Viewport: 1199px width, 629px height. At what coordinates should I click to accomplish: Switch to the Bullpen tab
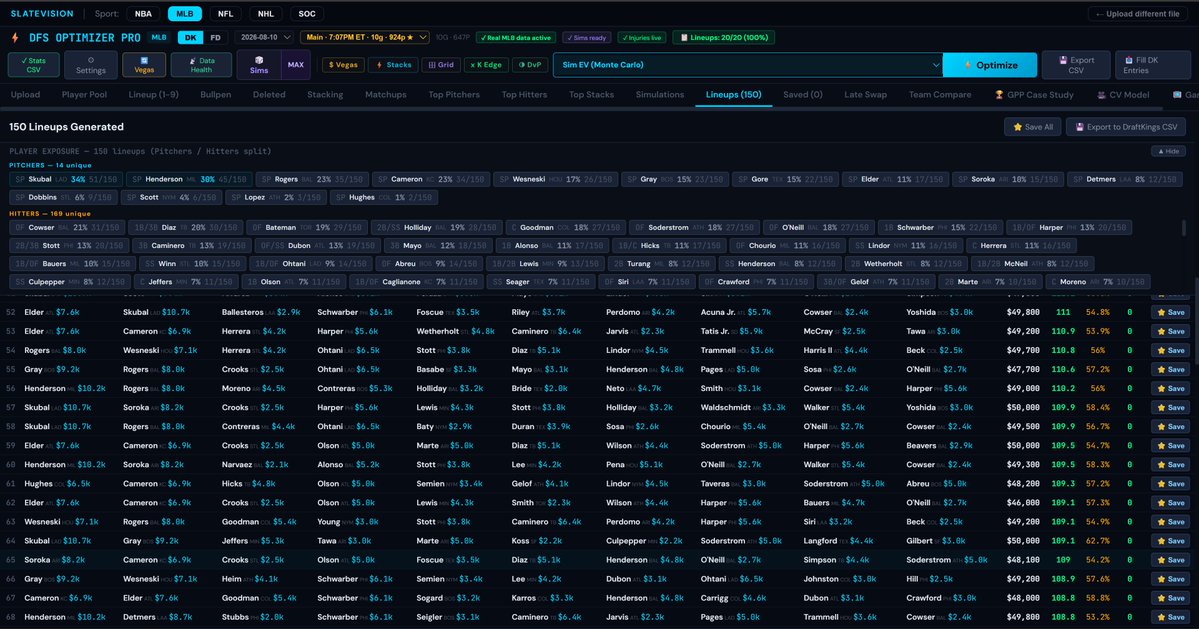pyautogui.click(x=216, y=95)
